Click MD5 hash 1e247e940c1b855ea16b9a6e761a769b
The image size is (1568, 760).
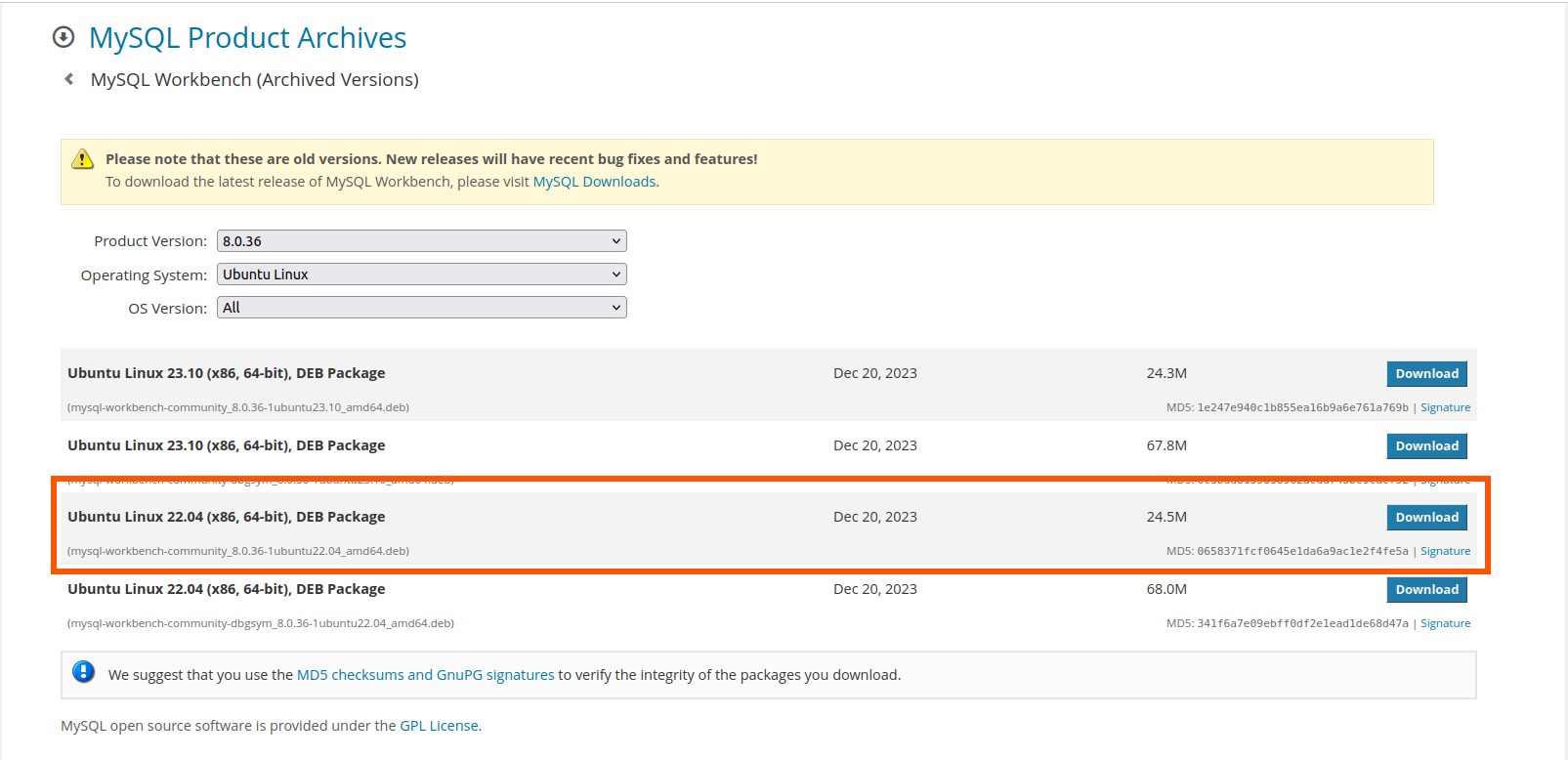1302,407
